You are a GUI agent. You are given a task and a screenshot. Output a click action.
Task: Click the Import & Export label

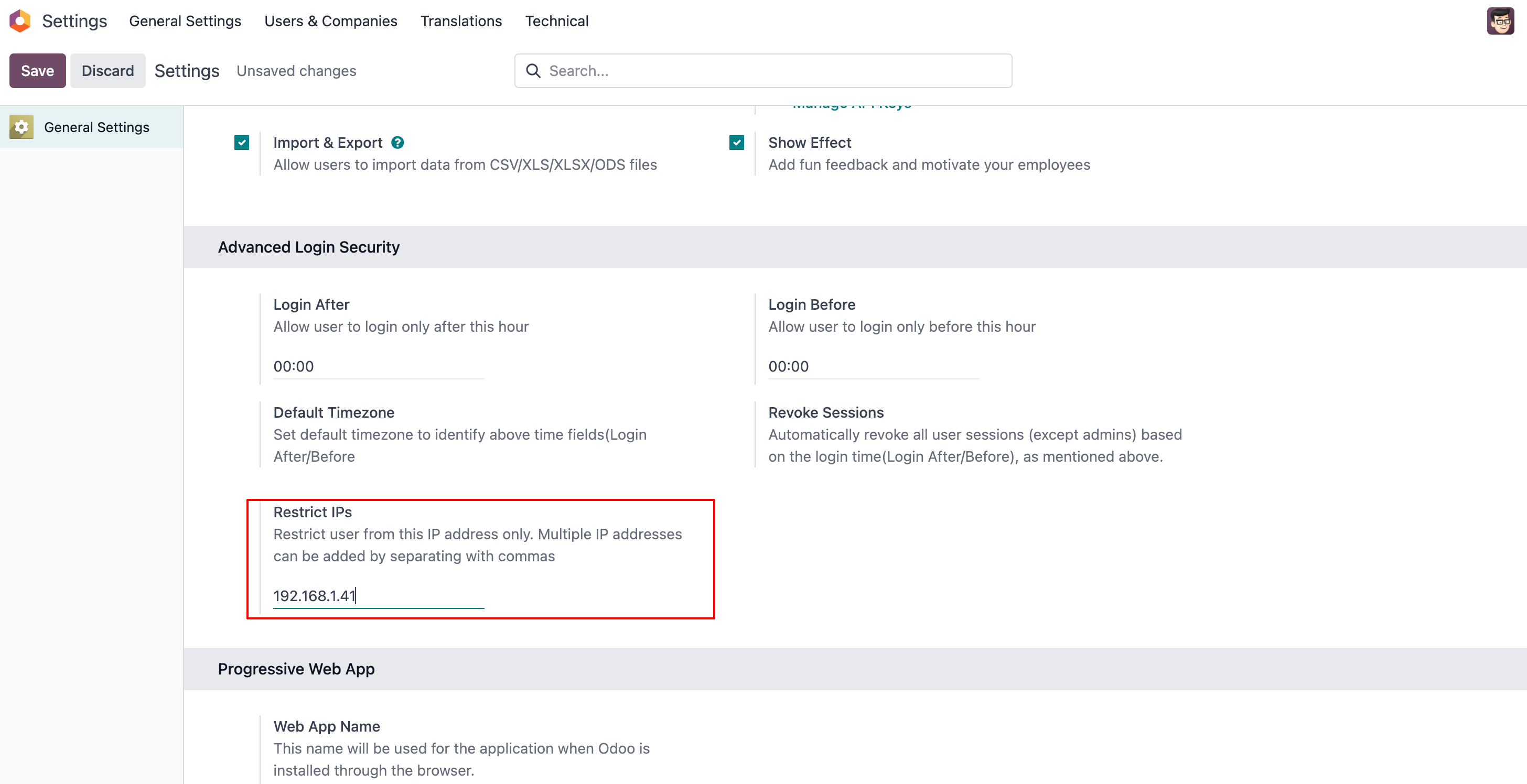pyautogui.click(x=328, y=143)
